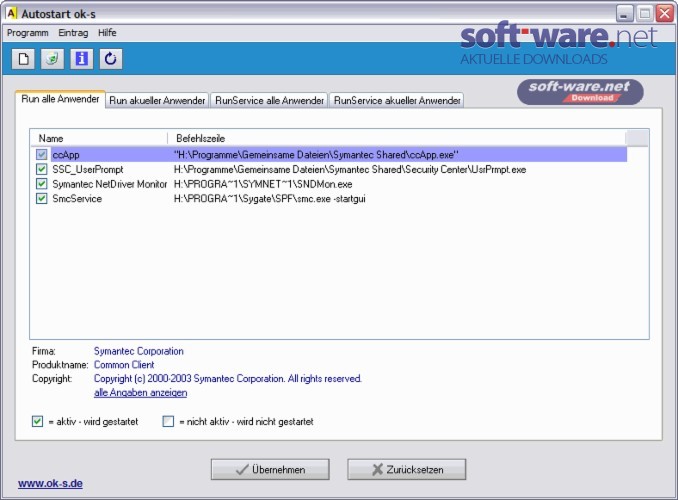Switch to Run akueller Anwender tab

pos(157,100)
